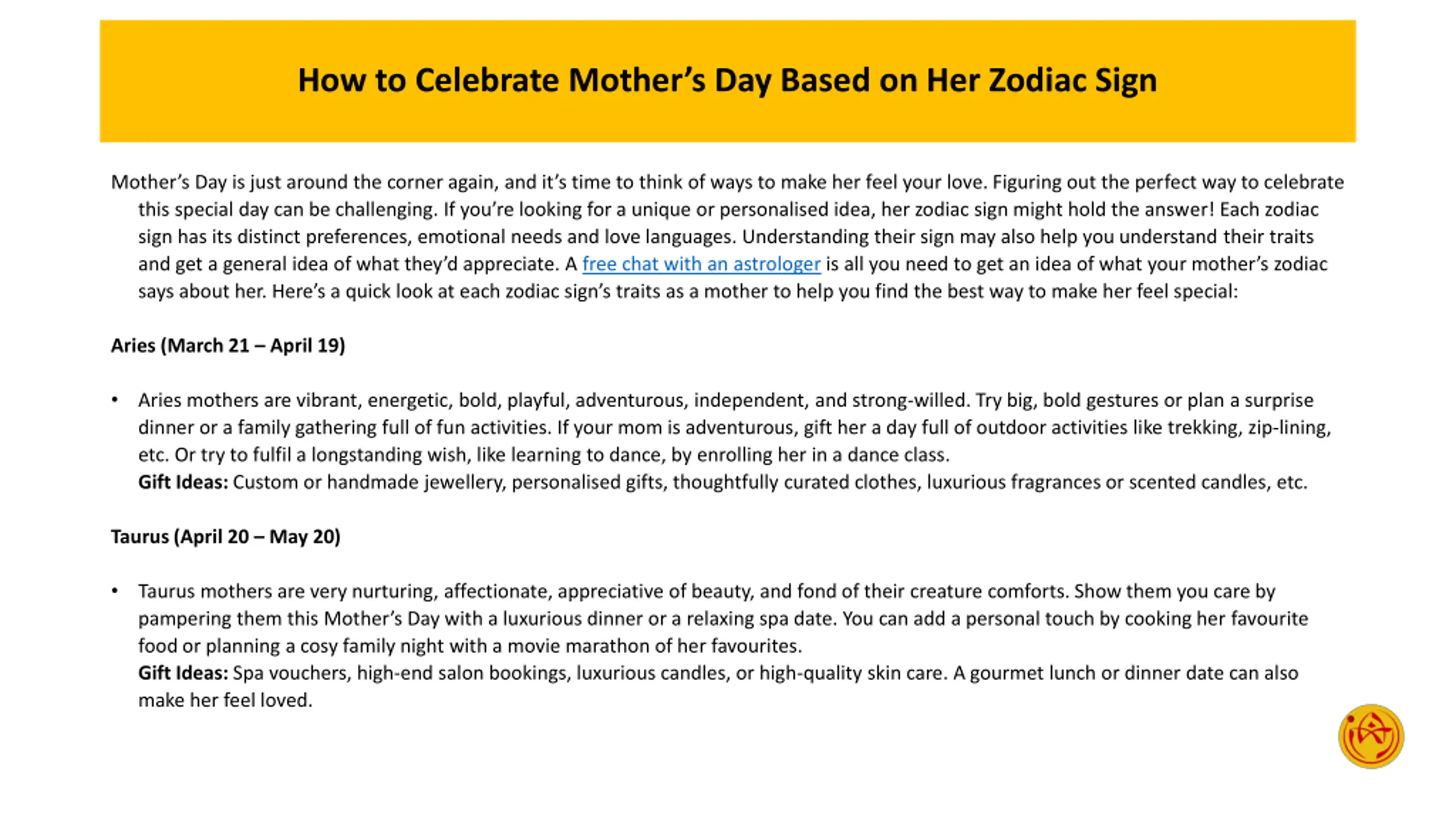The image size is (1456, 819).
Task: Open the "free chat with an astrologer" link
Action: click(701, 264)
